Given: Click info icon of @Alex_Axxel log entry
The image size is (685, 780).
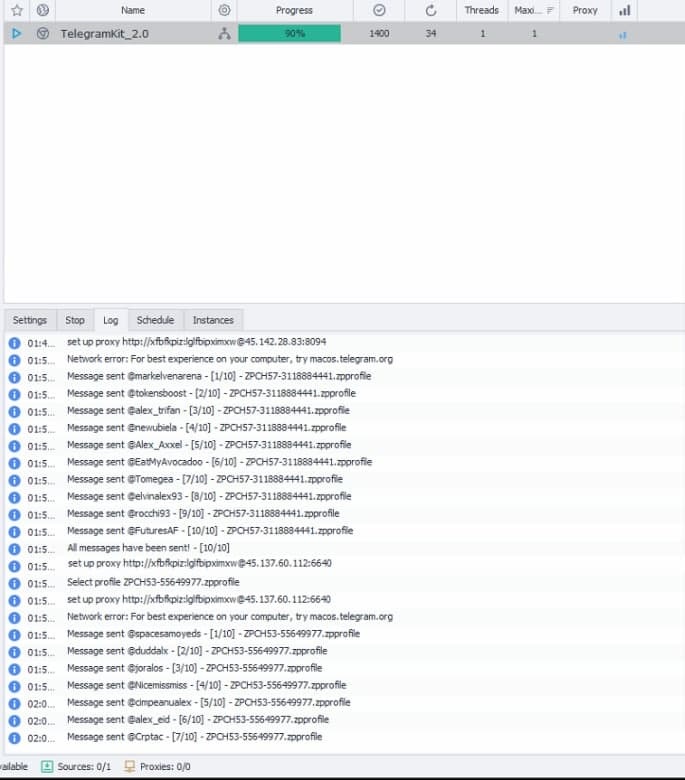Looking at the screenshot, I should click(14, 446).
